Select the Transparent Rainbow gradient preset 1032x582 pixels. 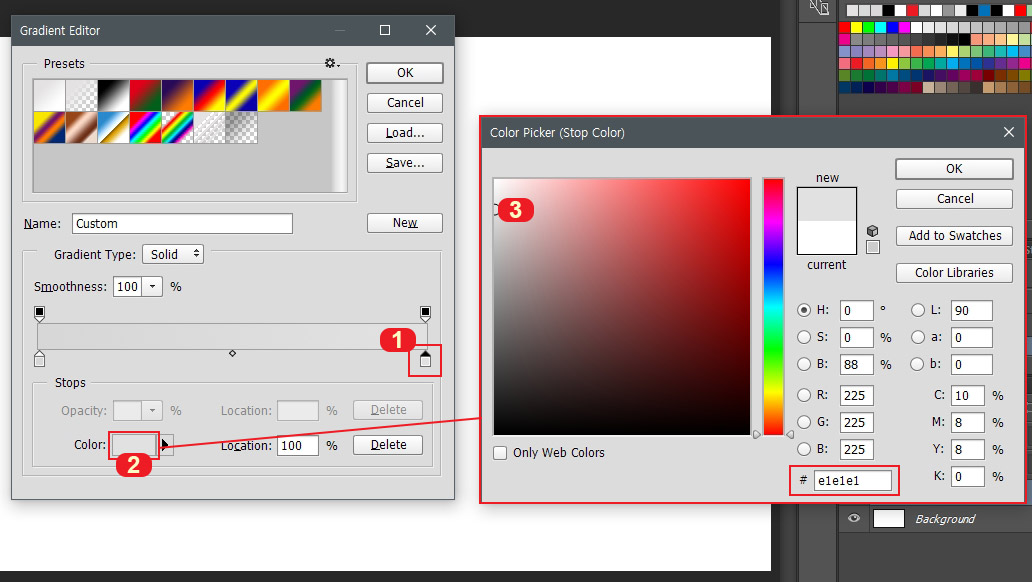click(x=178, y=128)
